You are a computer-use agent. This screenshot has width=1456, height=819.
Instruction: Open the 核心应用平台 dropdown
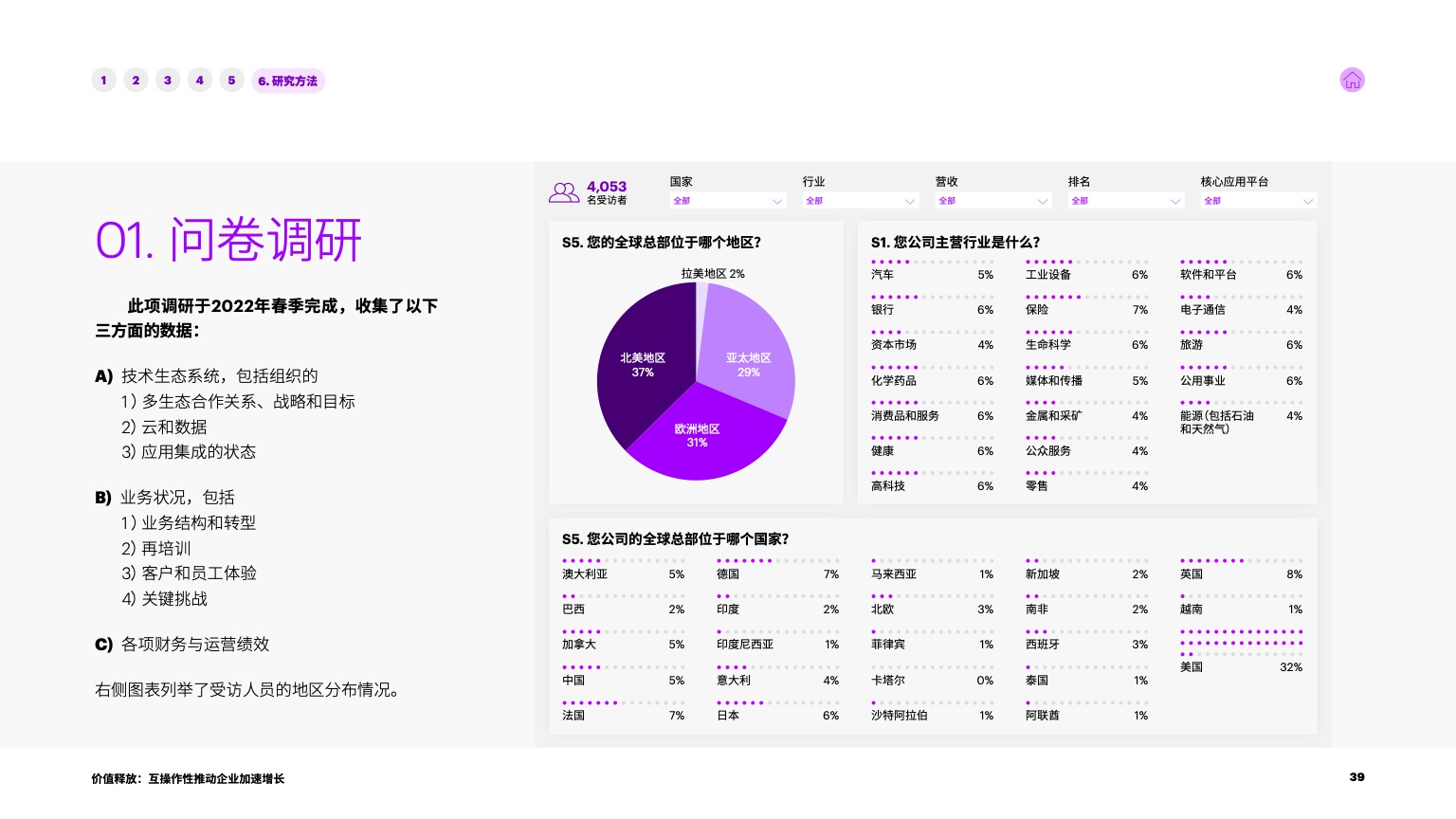pyautogui.click(x=1258, y=201)
